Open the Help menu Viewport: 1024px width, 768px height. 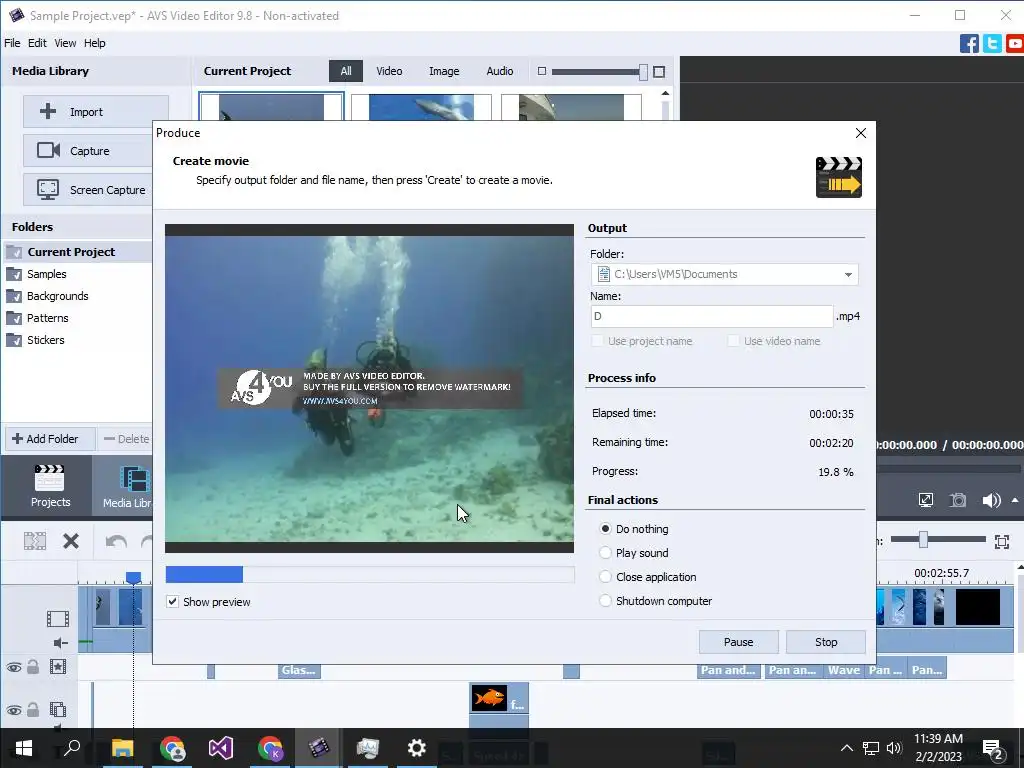coord(94,43)
